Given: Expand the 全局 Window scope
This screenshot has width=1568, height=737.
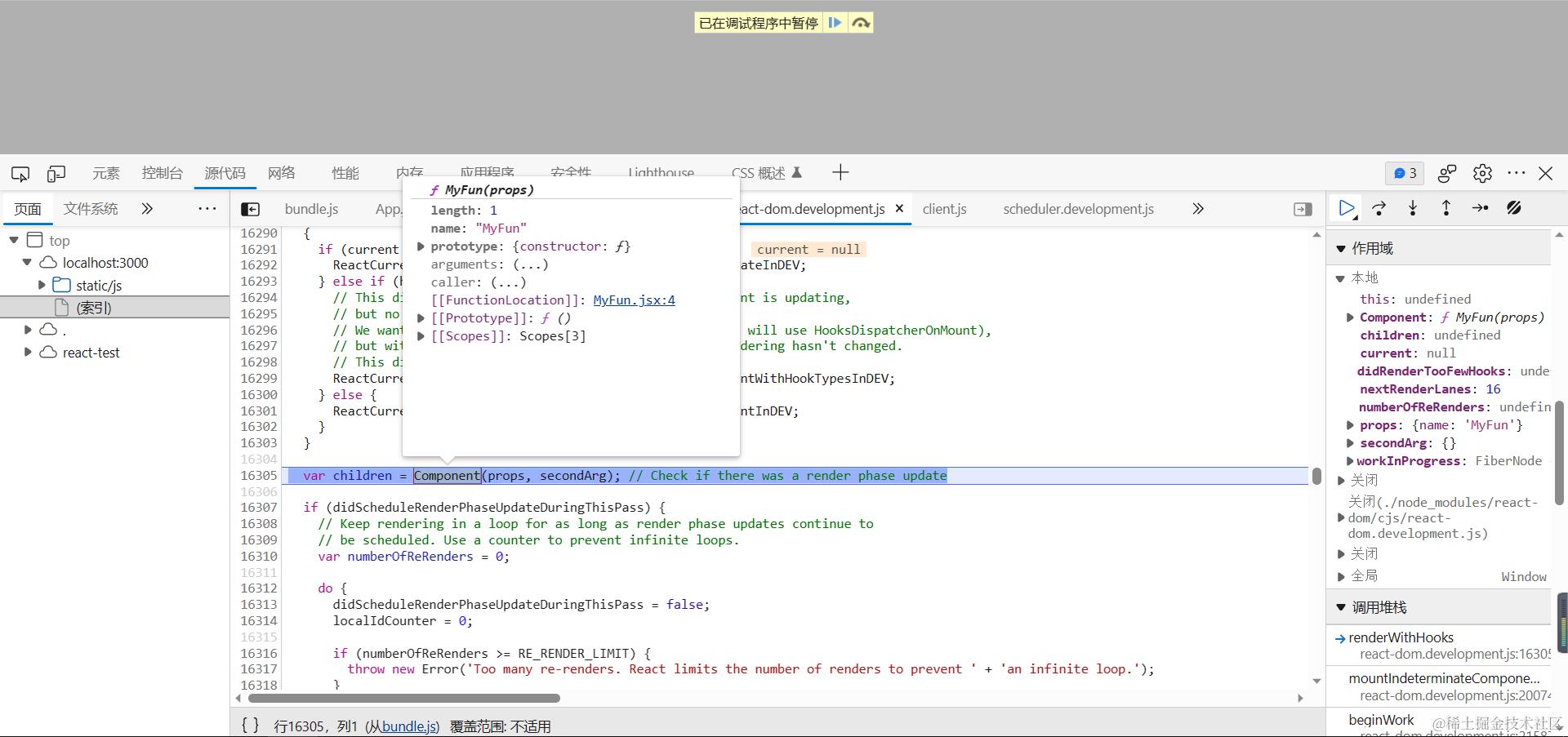Looking at the screenshot, I should point(1341,576).
